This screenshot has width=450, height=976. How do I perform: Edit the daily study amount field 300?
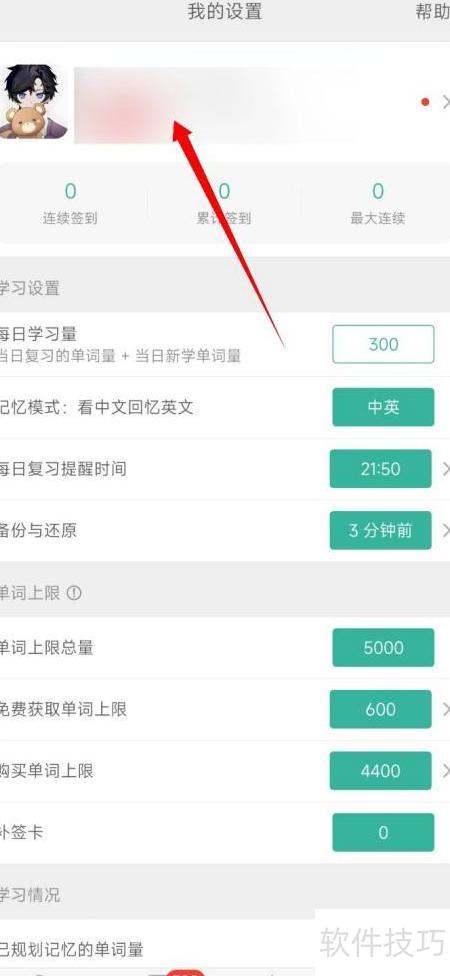[x=383, y=344]
